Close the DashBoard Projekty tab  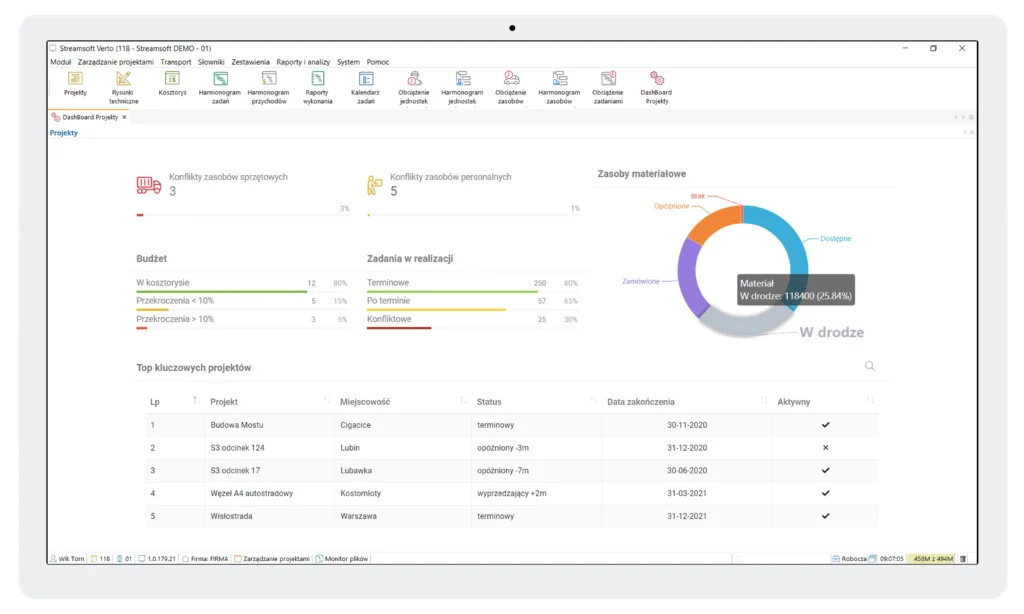[124, 117]
